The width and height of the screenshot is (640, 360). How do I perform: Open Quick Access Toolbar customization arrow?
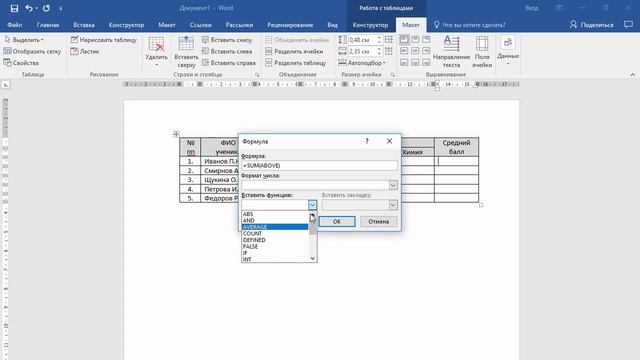tap(61, 9)
